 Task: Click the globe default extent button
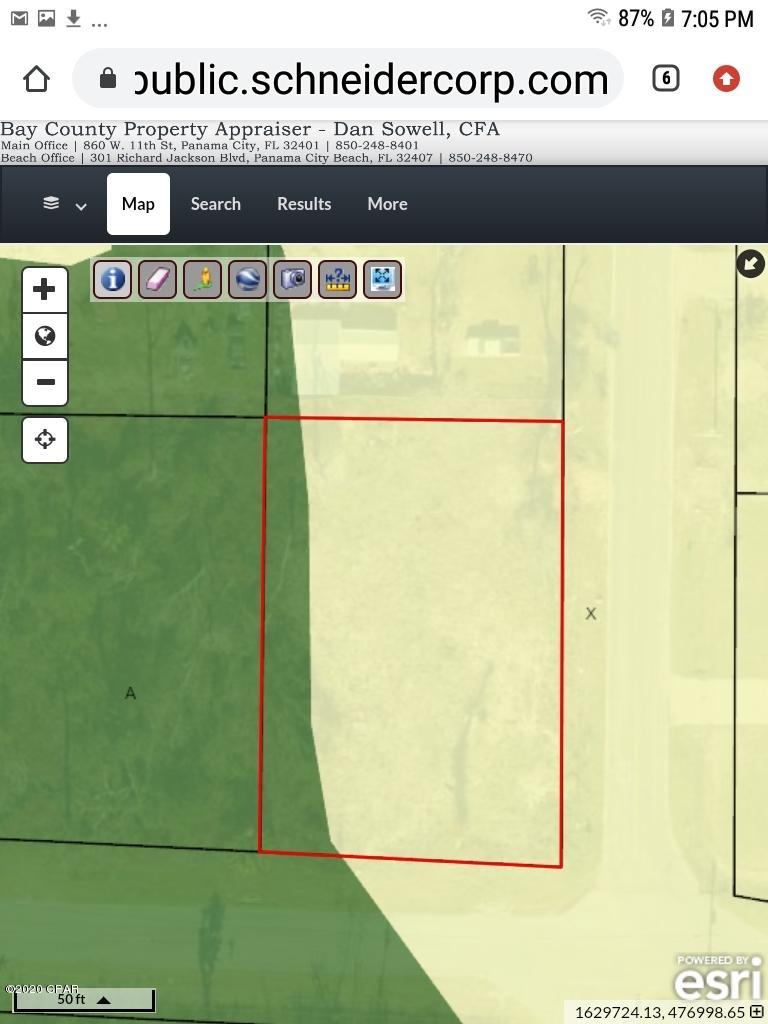(45, 336)
